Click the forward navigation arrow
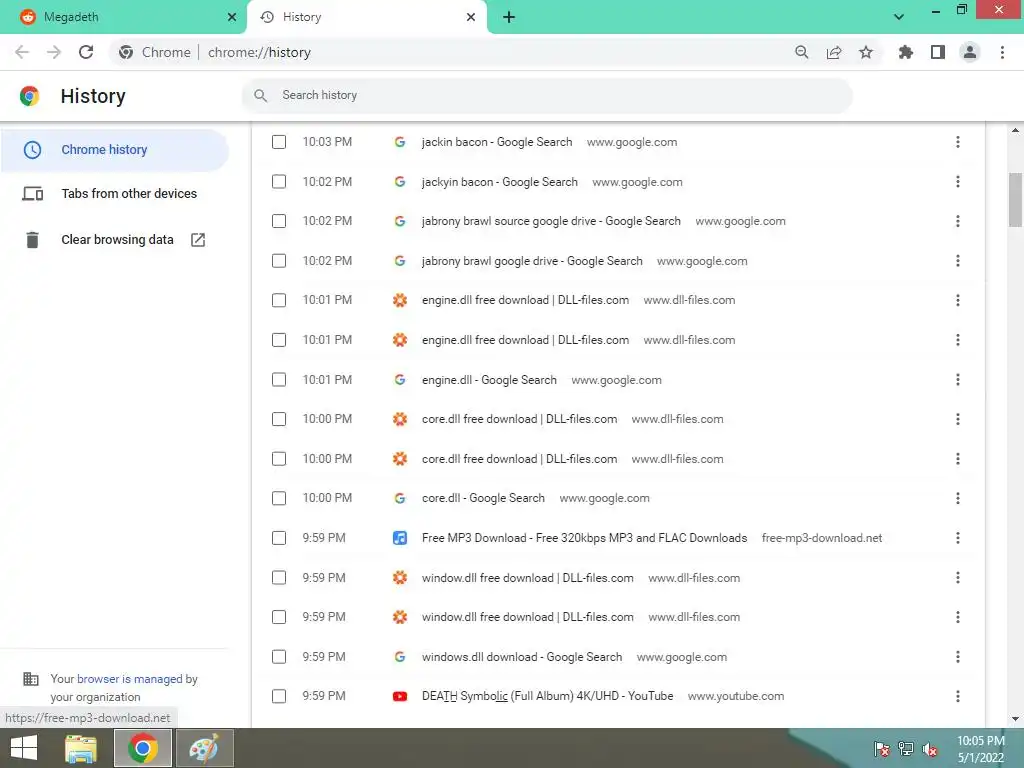The height and width of the screenshot is (768, 1024). pos(54,52)
